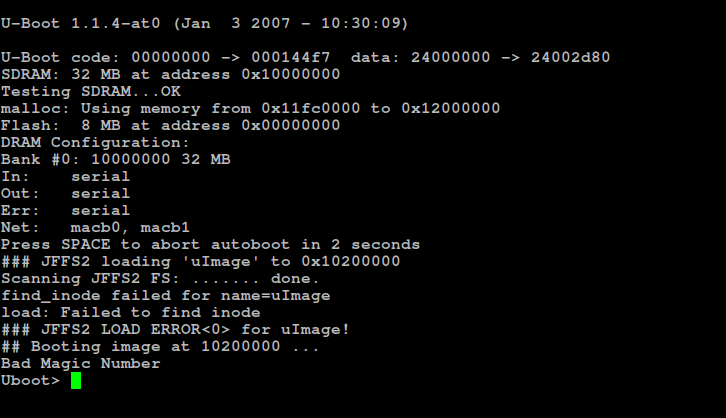Click 'Booting image at 10200000' line
Viewport: 726px width, 418px height.
coord(160,347)
